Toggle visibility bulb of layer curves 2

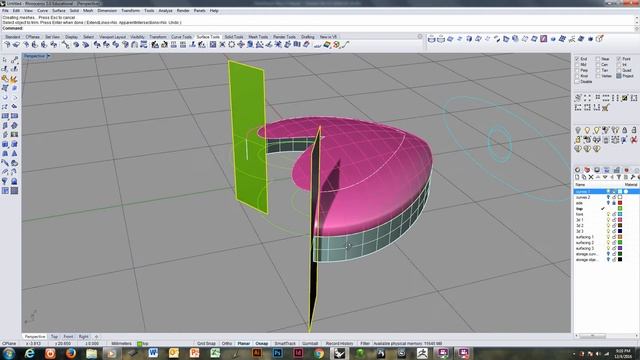608,197
